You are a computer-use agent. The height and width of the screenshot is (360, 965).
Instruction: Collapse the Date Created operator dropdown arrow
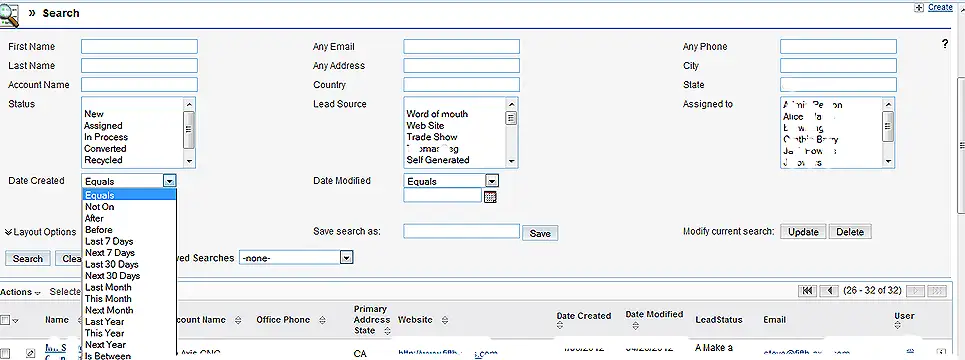pos(170,181)
